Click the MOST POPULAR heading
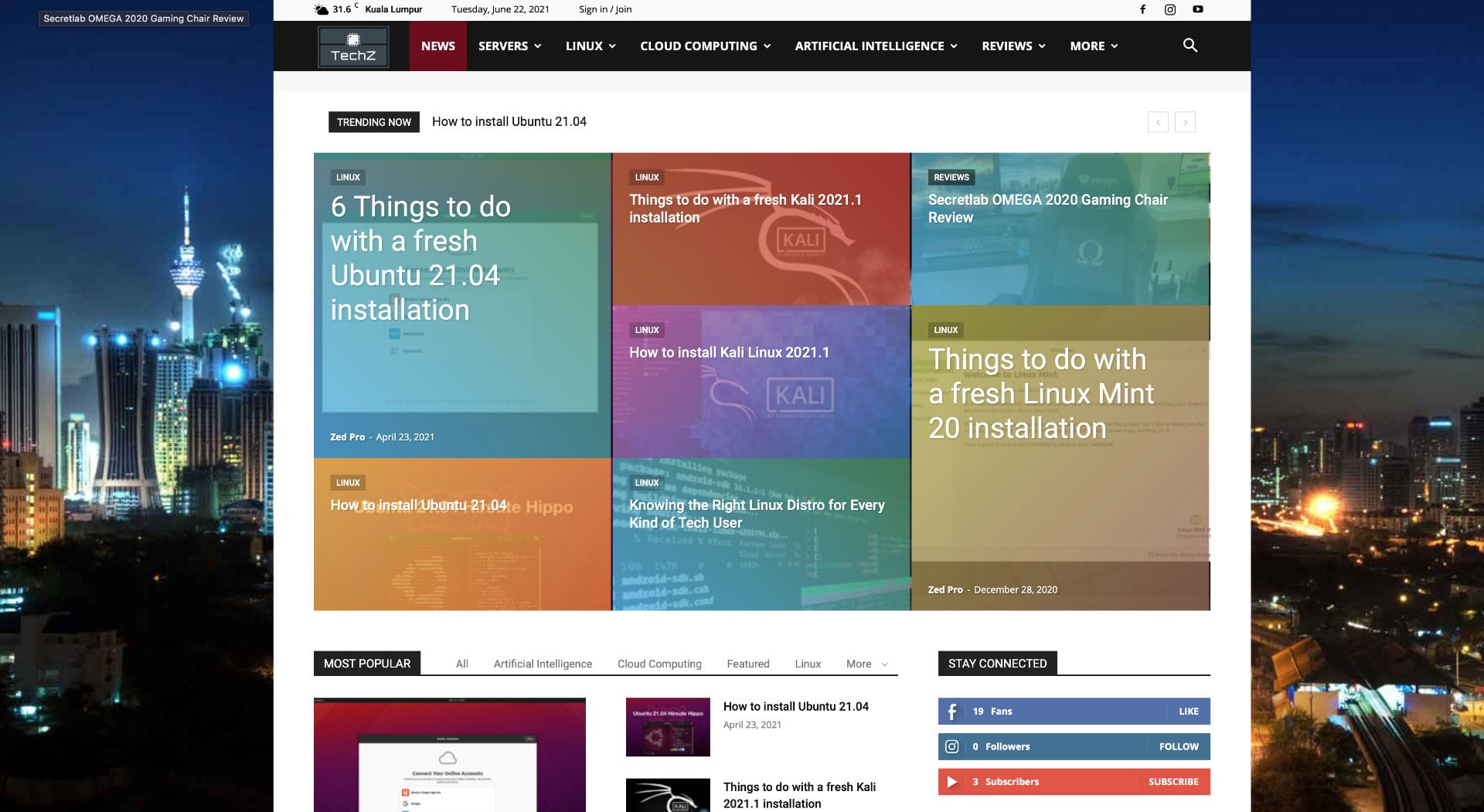Viewport: 1484px width, 812px height. [x=367, y=664]
